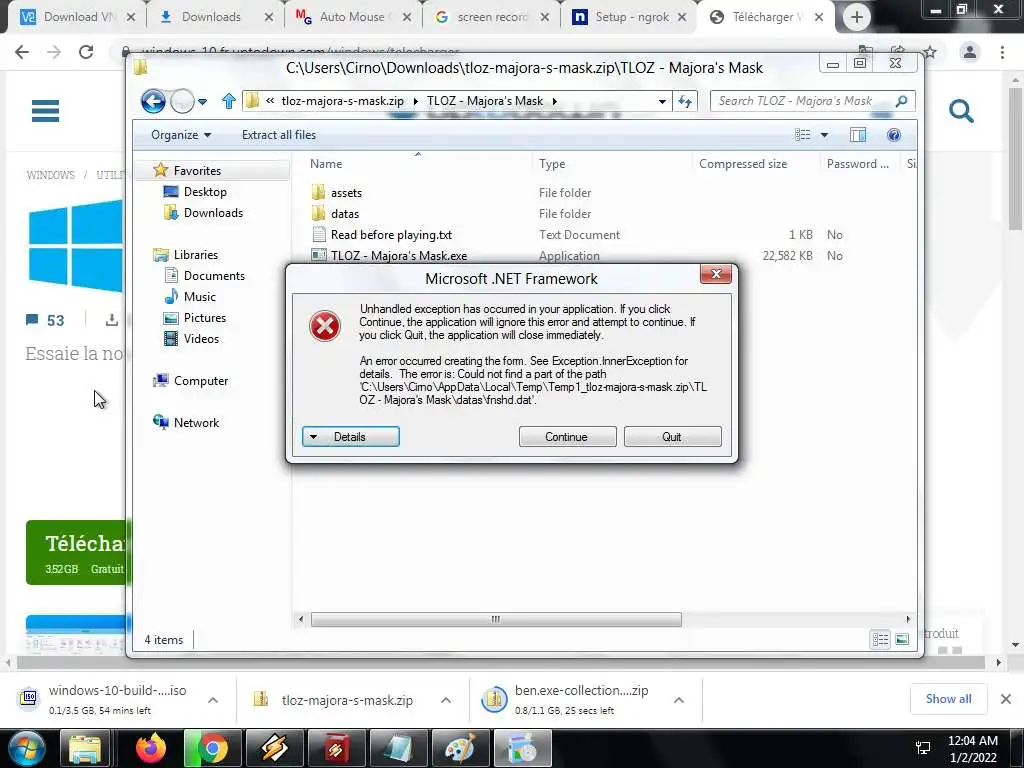Screen dimensions: 1024x768
Task: Close the Microsoft .NET Framework dialog
Action: (x=716, y=274)
